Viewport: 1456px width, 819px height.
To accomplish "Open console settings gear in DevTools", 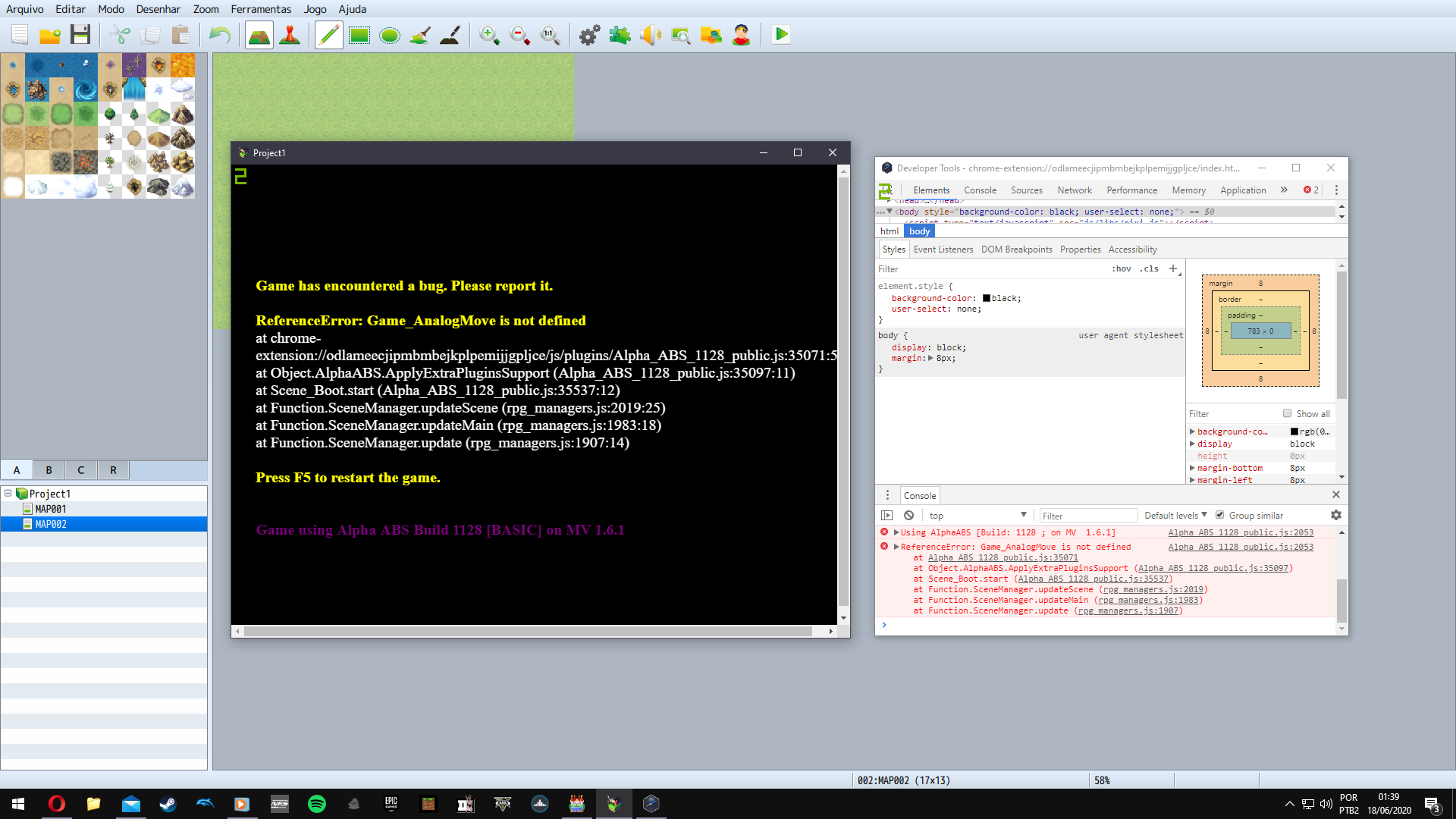I will pyautogui.click(x=1336, y=516).
